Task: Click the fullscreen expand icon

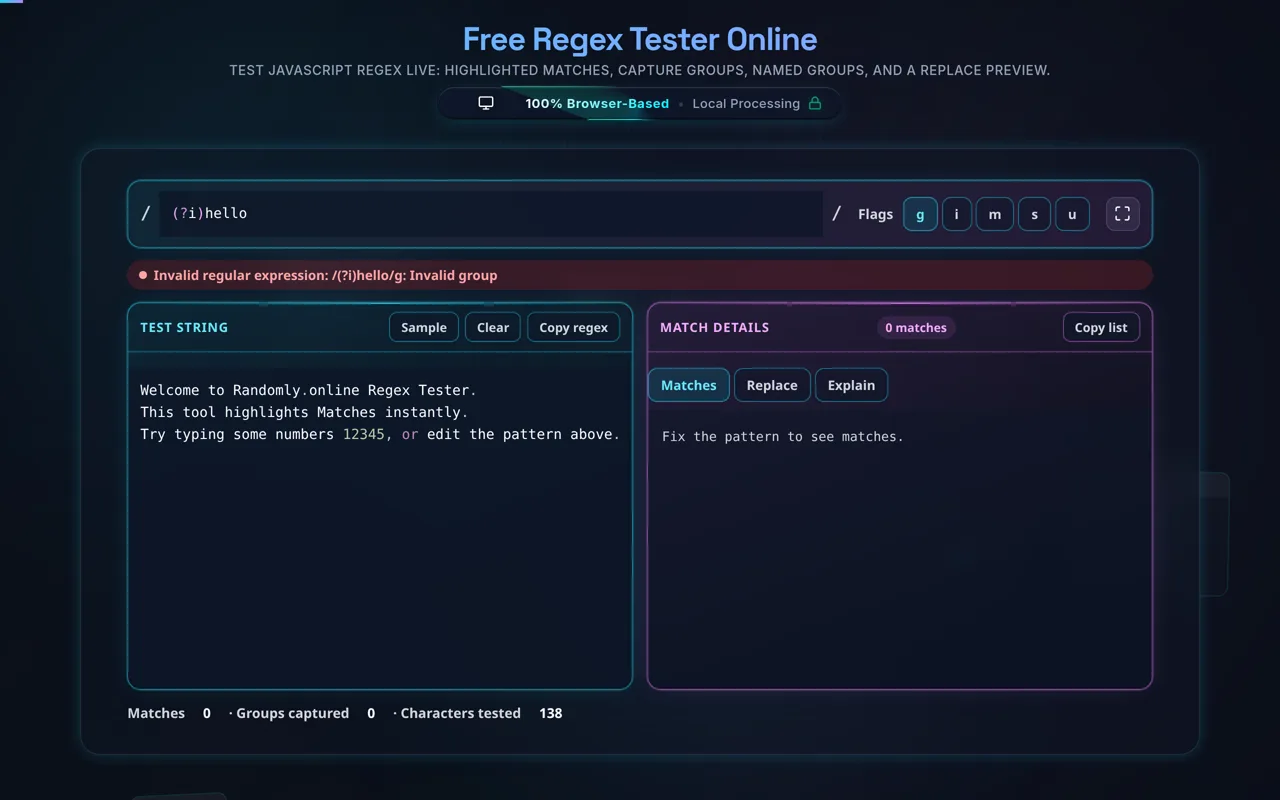Action: (1122, 214)
